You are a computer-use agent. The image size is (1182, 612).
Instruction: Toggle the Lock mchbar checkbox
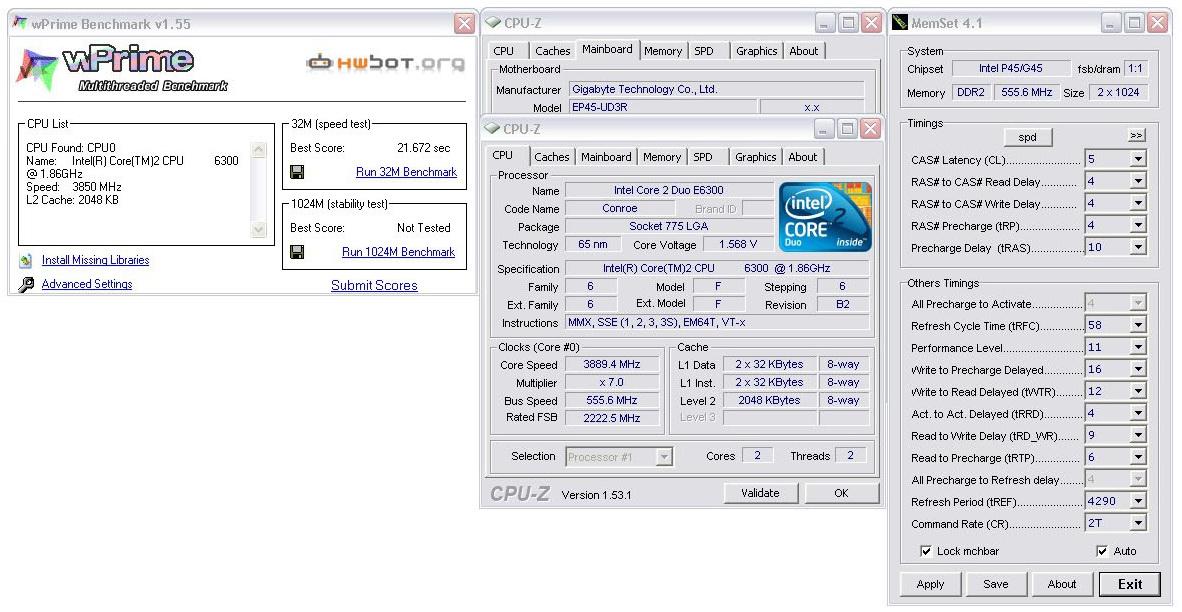click(926, 551)
